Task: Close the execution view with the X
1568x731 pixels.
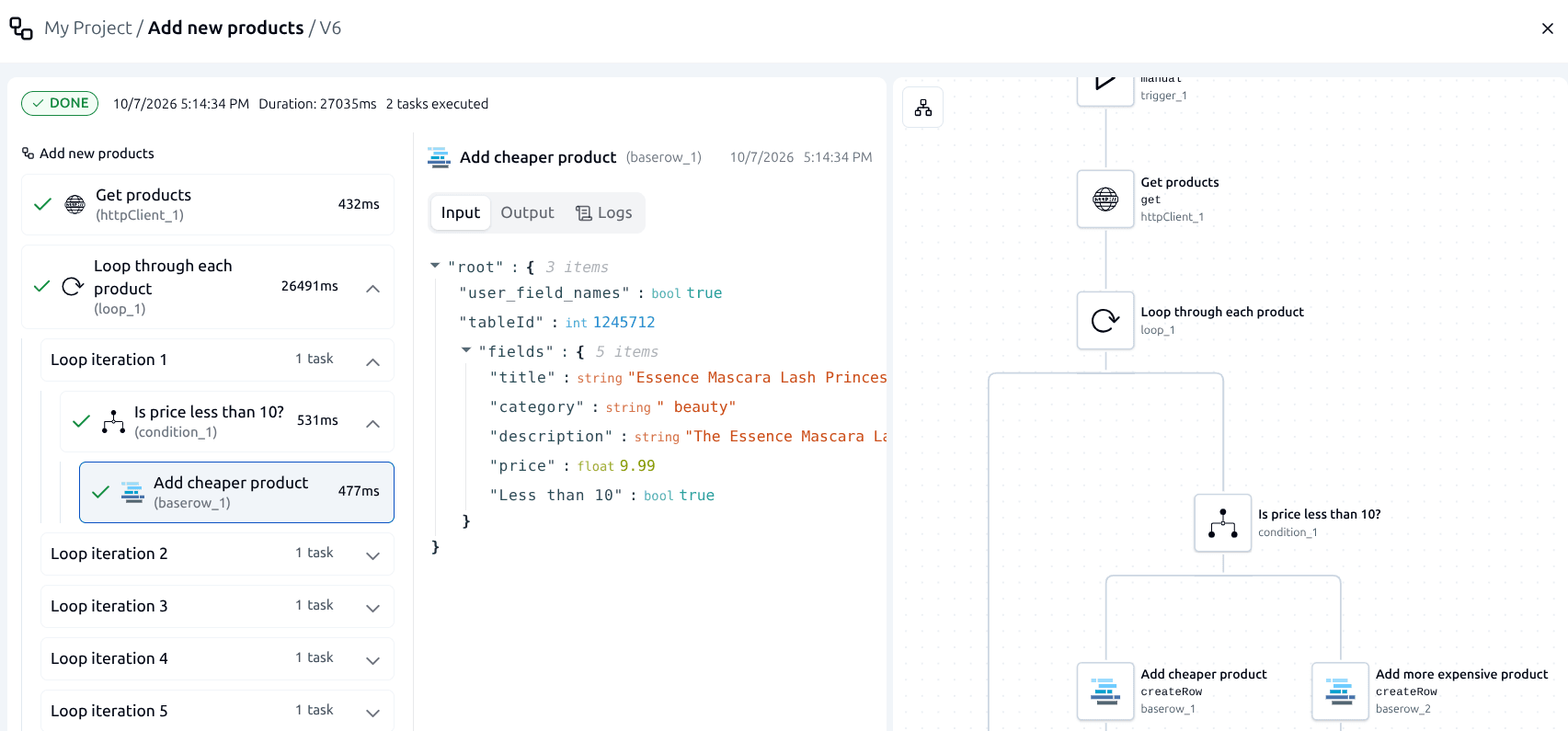Action: click(x=1548, y=29)
